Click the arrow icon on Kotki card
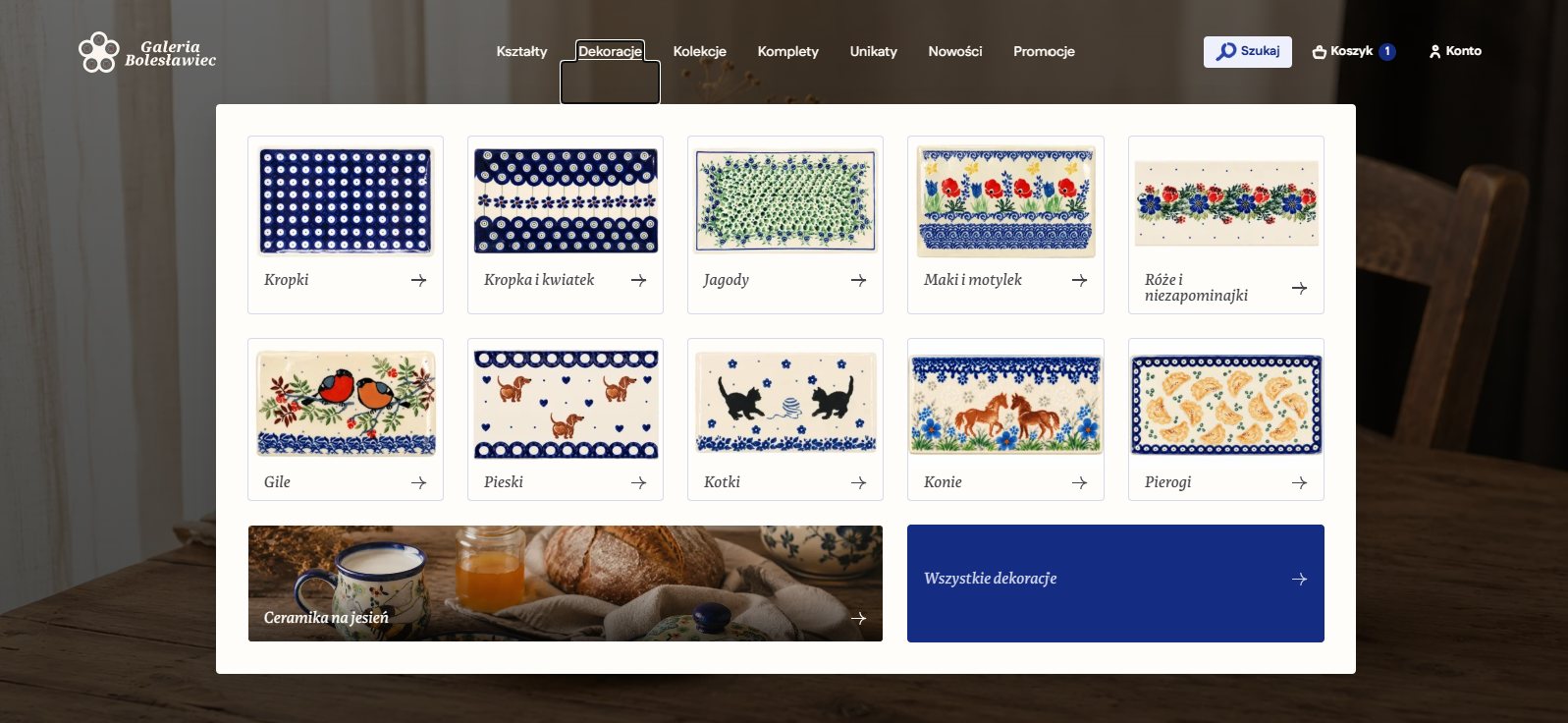Viewport: 1568px width, 723px height. click(x=858, y=482)
